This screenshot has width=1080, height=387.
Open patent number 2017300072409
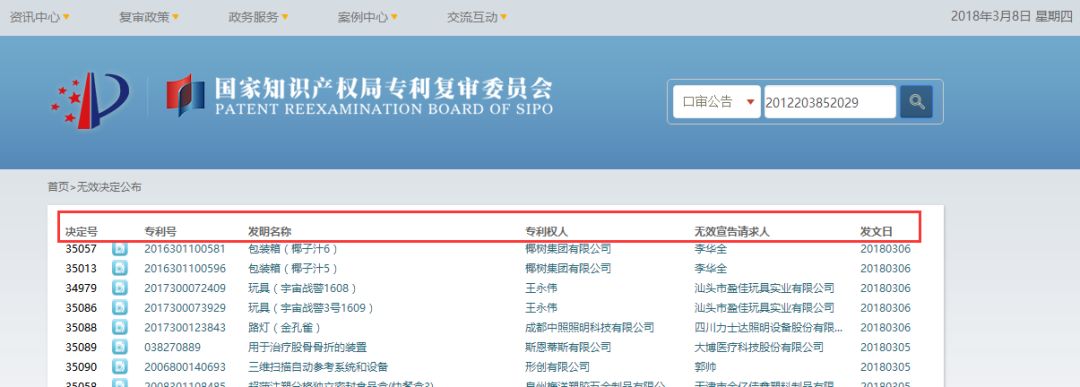(185, 288)
